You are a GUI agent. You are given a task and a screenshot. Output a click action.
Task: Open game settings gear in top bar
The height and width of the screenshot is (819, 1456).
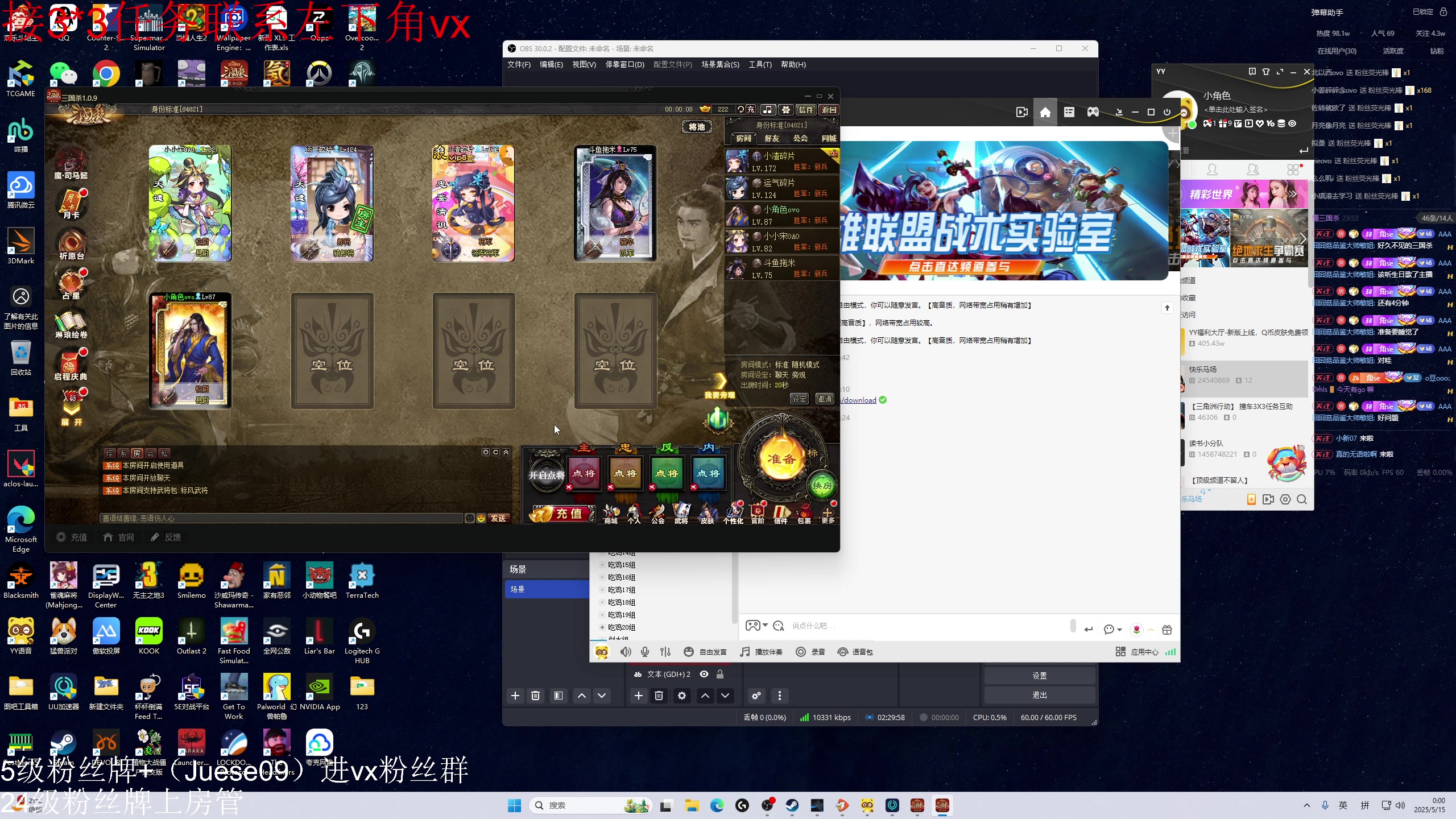(786, 109)
